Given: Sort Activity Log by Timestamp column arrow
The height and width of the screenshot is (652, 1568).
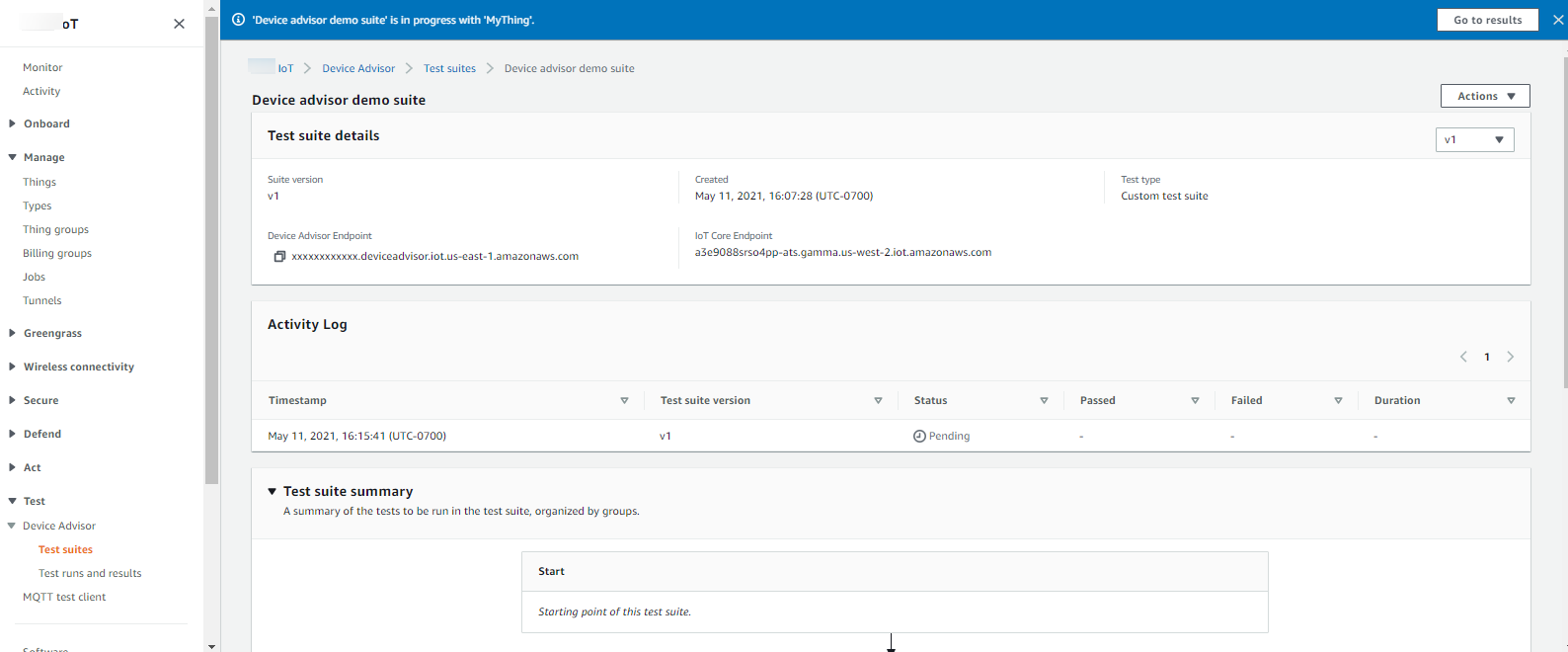Looking at the screenshot, I should click(624, 401).
